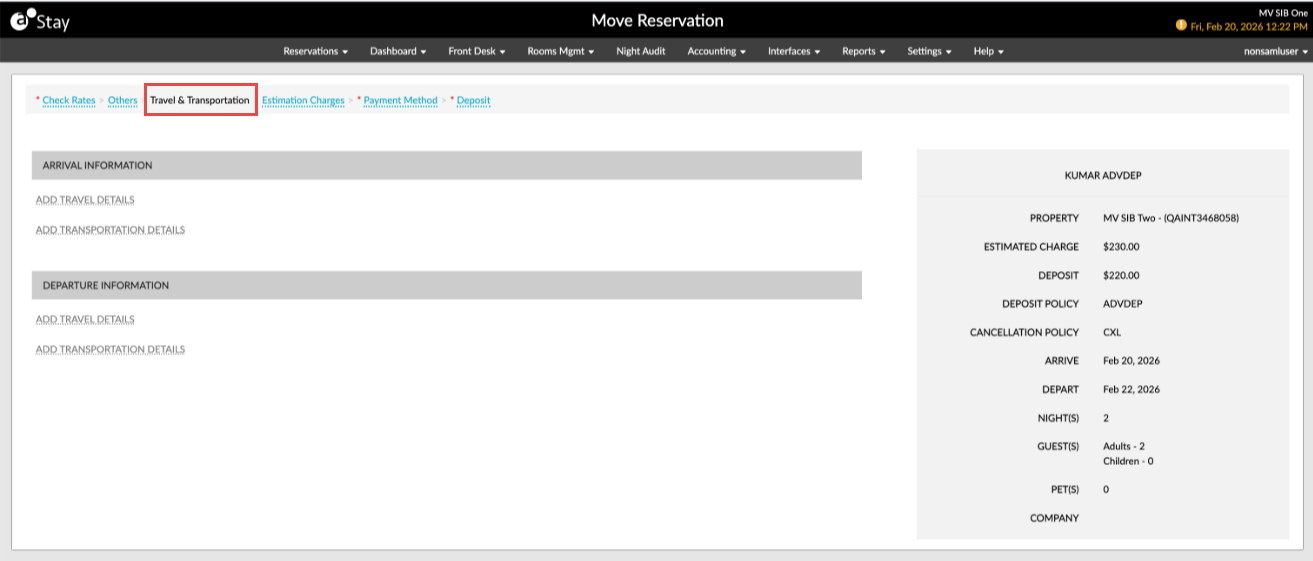
Task: Expand the Dashboard menu
Action: pos(398,51)
